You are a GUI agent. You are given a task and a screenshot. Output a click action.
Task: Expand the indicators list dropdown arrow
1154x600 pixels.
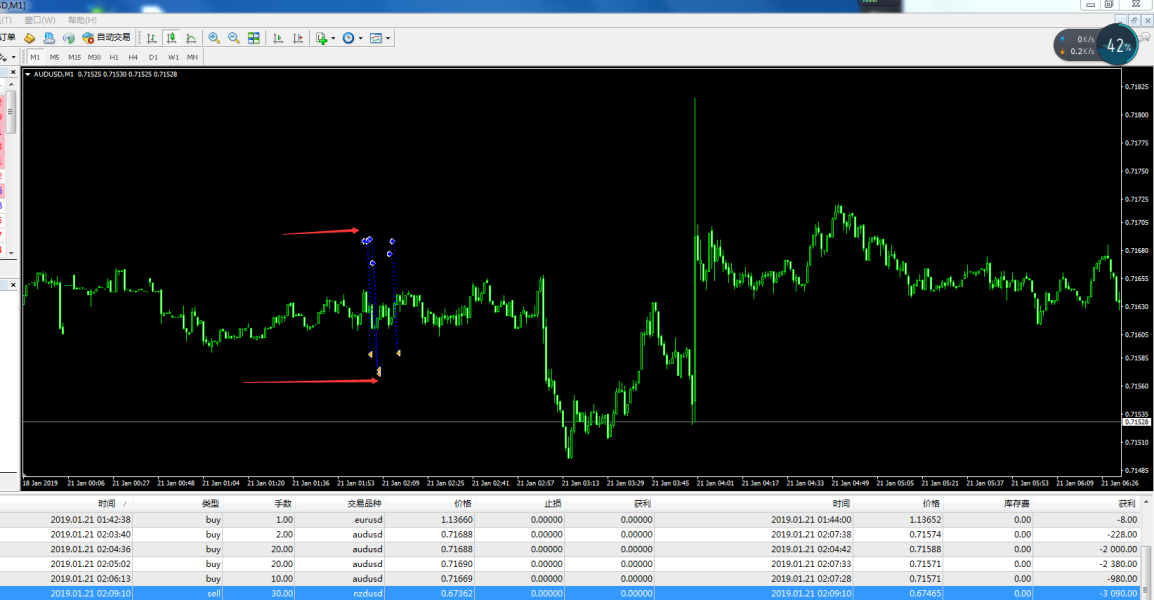click(333, 39)
